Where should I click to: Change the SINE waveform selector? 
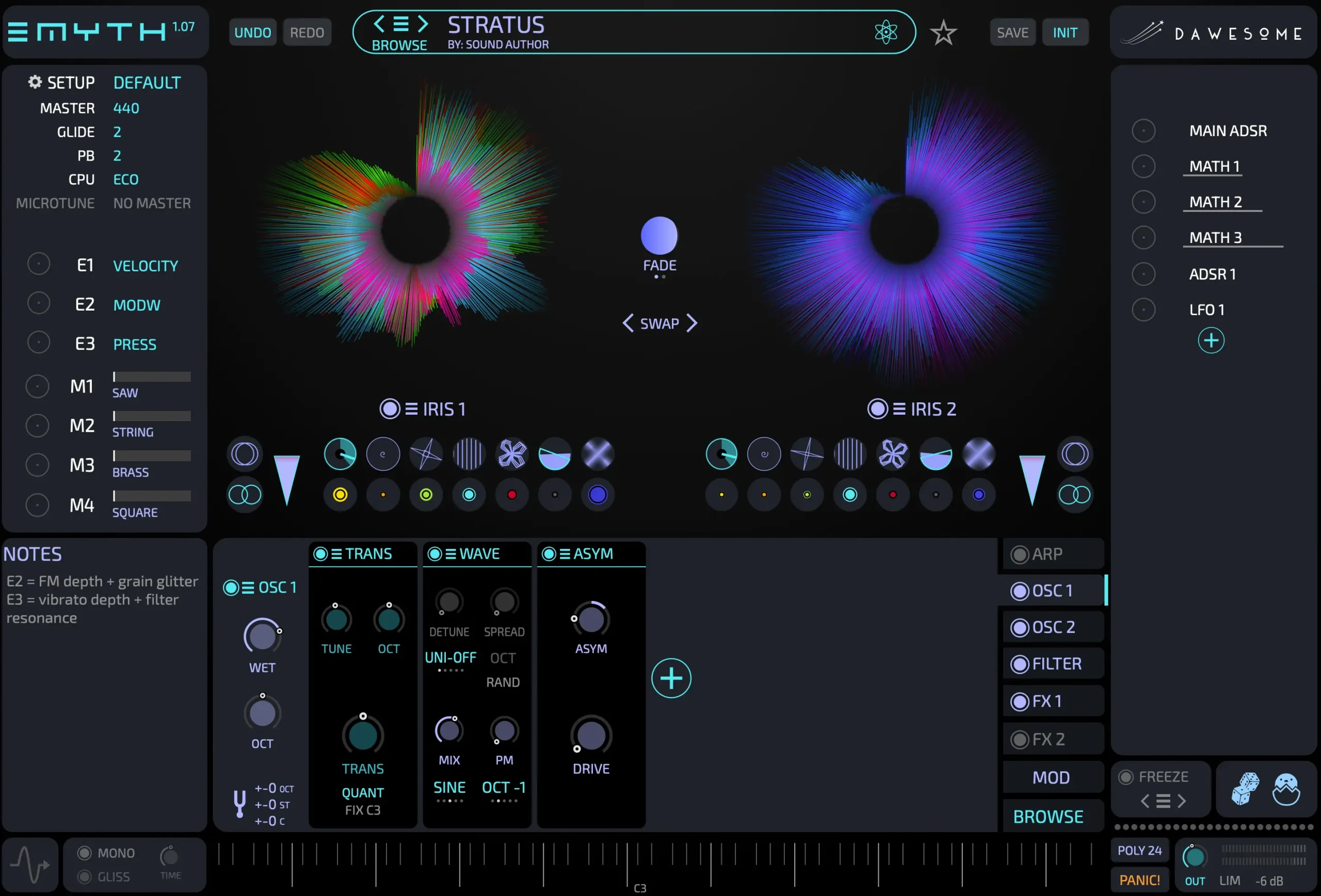point(449,788)
